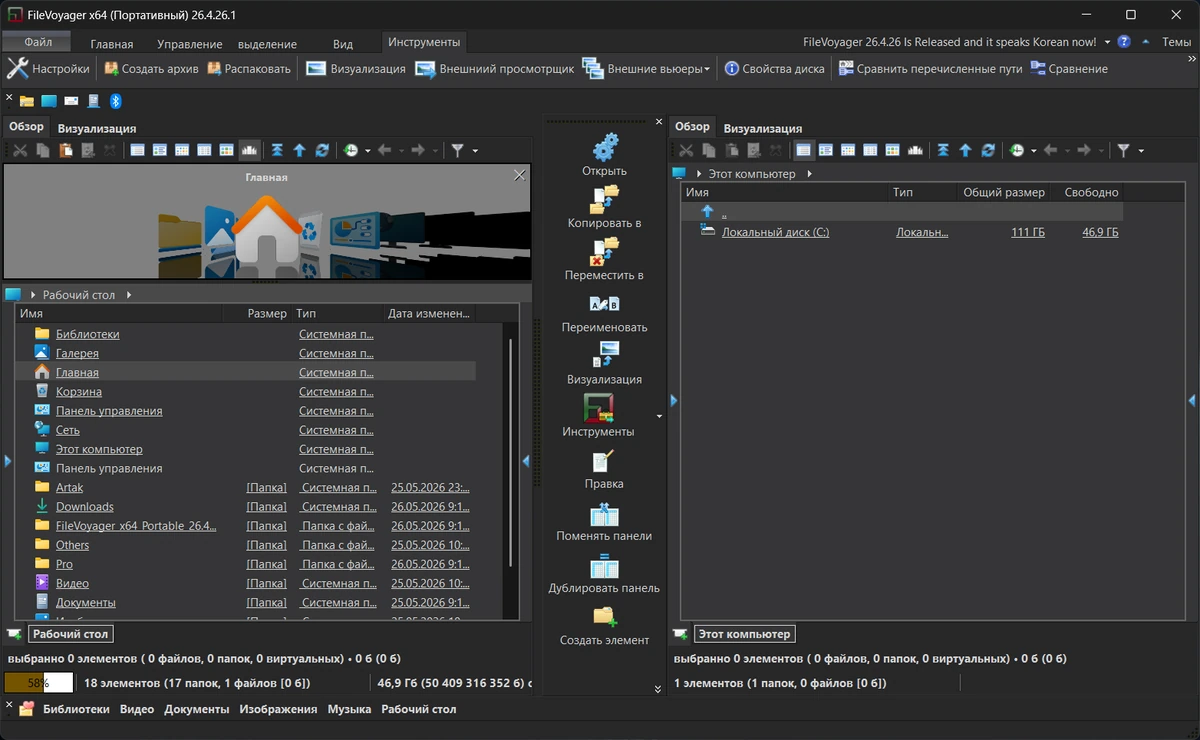Open Свойства диска info icon
Image resolution: width=1200 pixels, height=740 pixels.
pyautogui.click(x=732, y=69)
